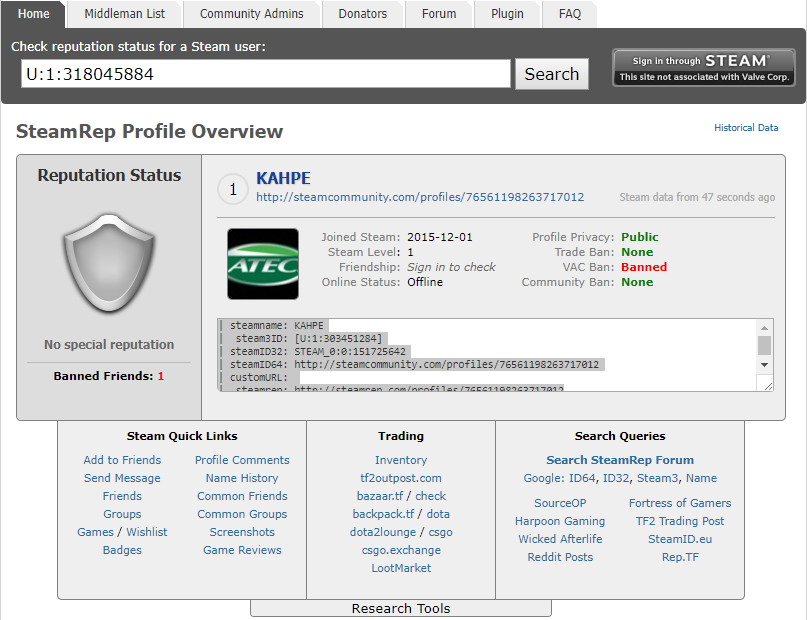Open the dota backpack link

438,514
